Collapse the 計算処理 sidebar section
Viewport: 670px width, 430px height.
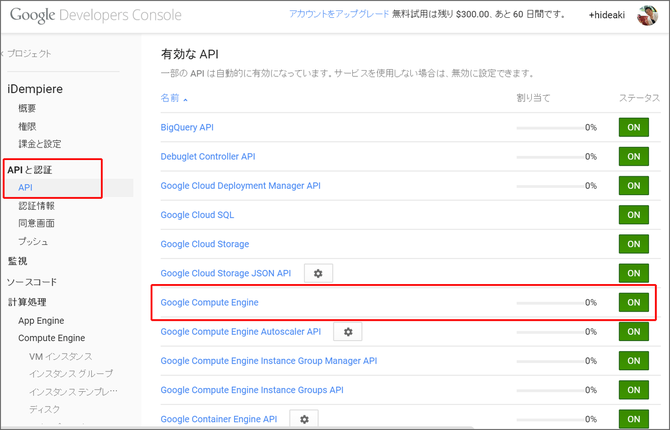[x=27, y=302]
